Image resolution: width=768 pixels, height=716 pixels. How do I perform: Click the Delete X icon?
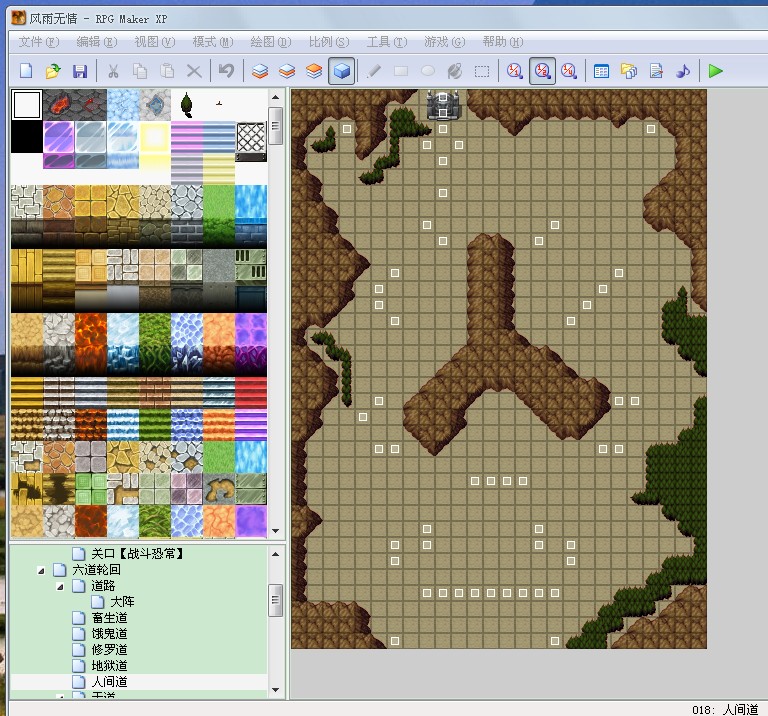(194, 71)
